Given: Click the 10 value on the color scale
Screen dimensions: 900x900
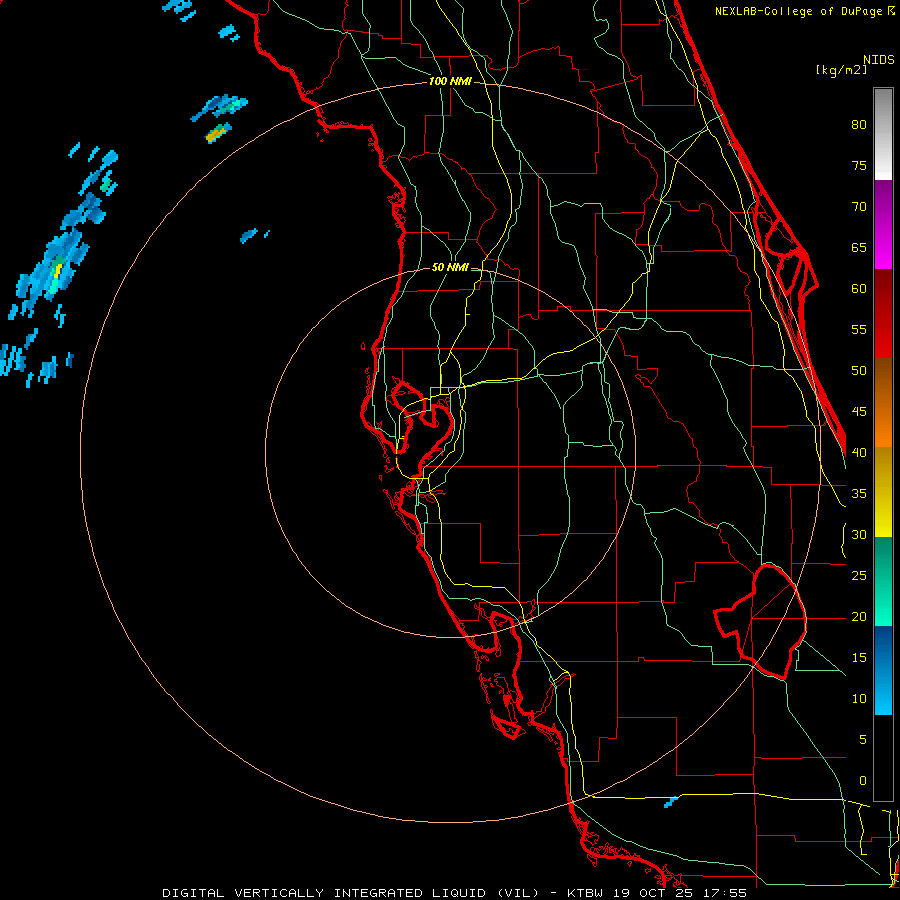Looking at the screenshot, I should [x=859, y=699].
